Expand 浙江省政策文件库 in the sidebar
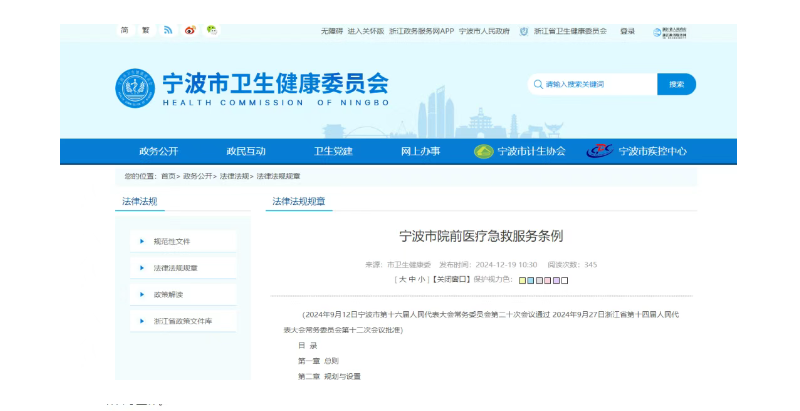Viewport: 800px width, 411px height. point(182,321)
